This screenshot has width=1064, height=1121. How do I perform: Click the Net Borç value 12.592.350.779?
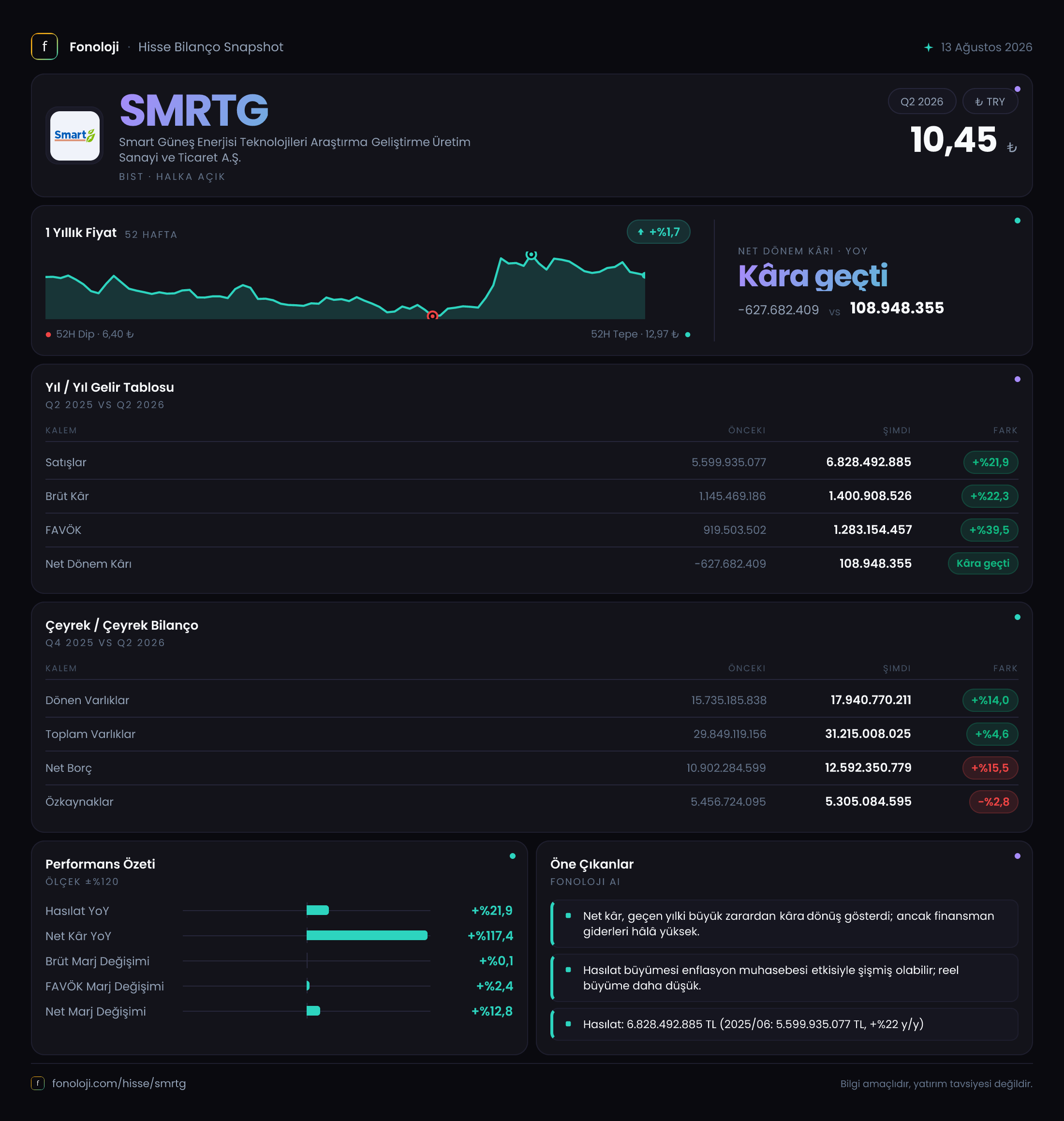pos(868,768)
